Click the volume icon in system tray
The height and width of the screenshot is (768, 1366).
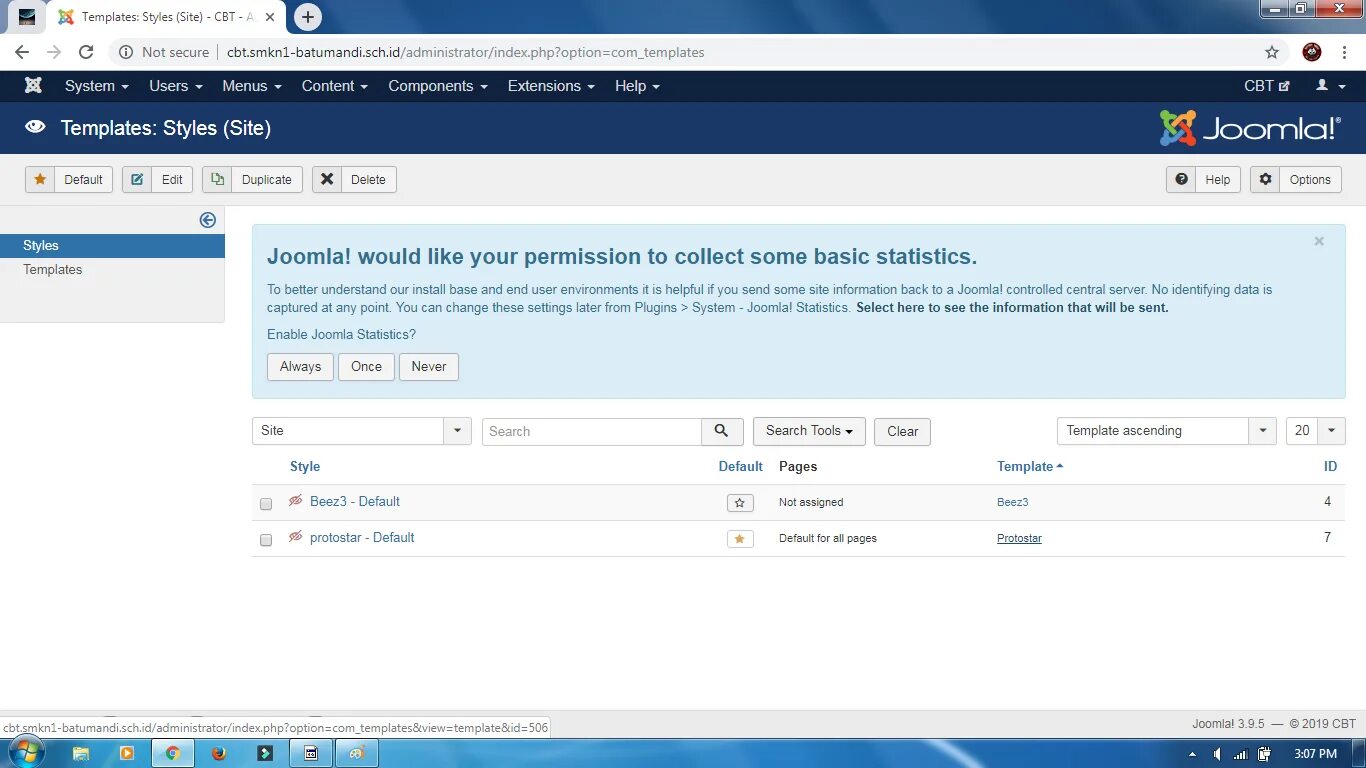coord(1217,754)
